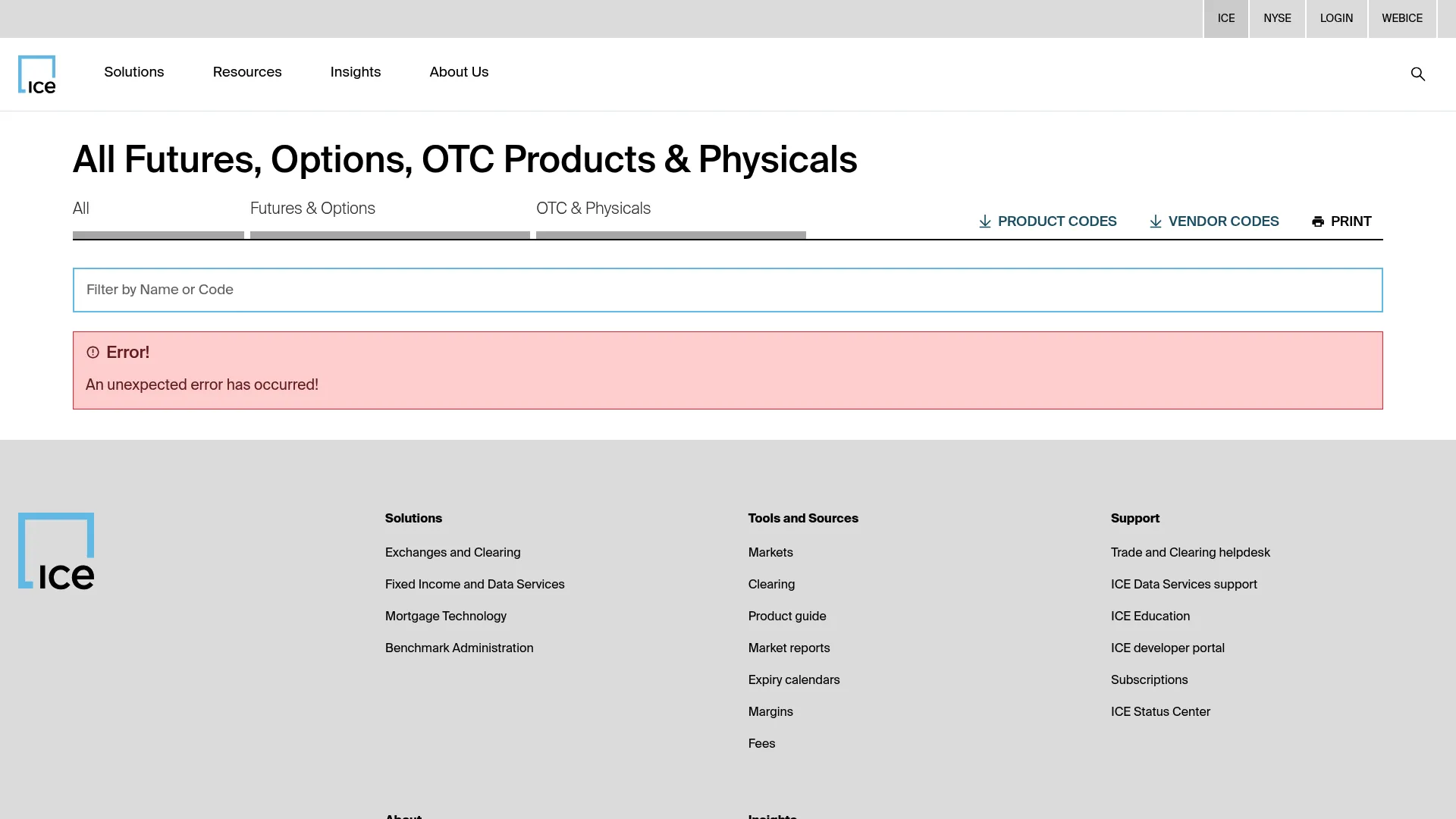Go to Mortgage Technology
This screenshot has width=1456, height=819.
tap(446, 617)
